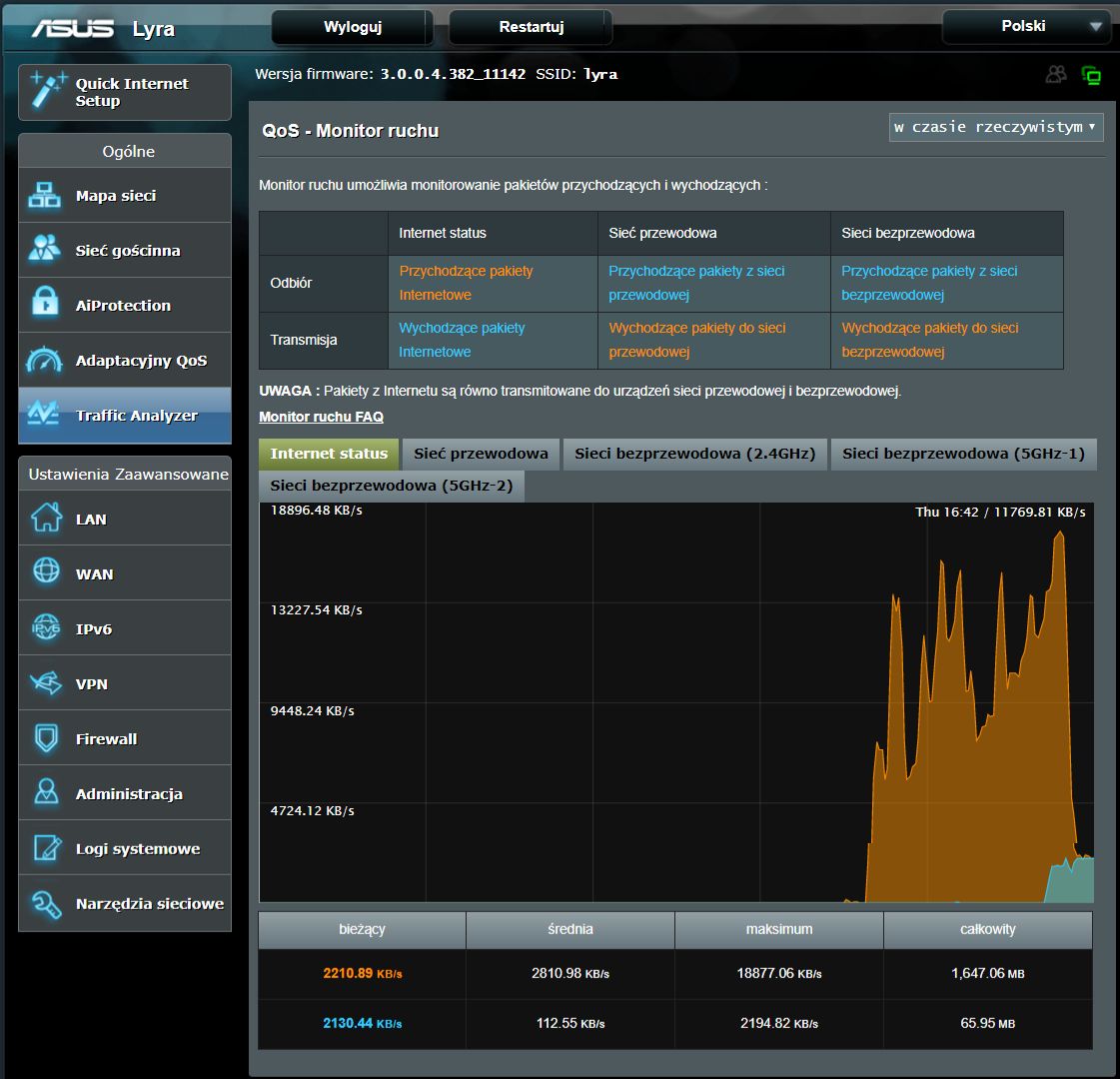The width and height of the screenshot is (1120, 1079).
Task: Switch to Sieci bezprzewodowa (5GHz-2) tab
Action: point(392,486)
